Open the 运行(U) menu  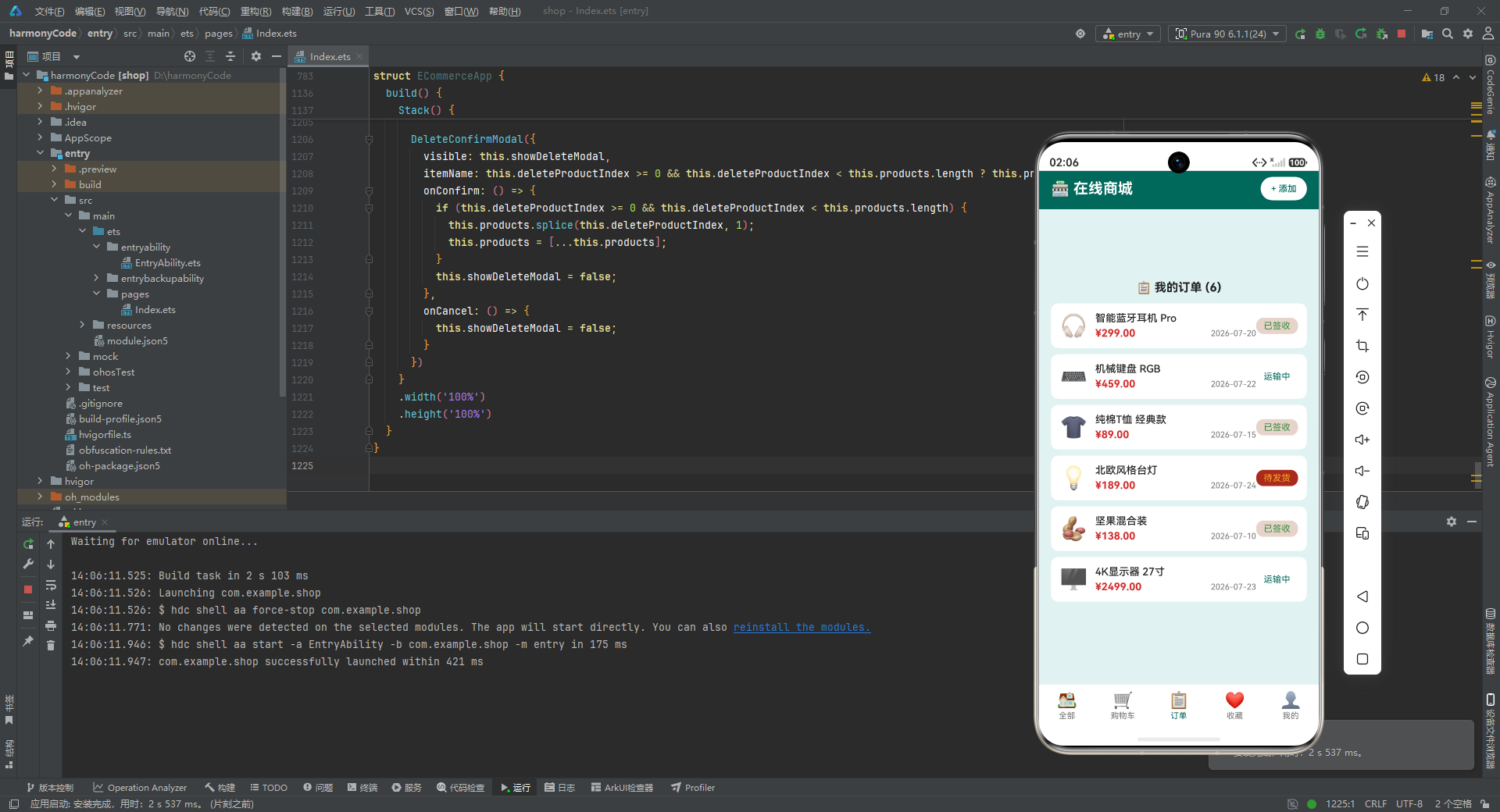coord(338,11)
